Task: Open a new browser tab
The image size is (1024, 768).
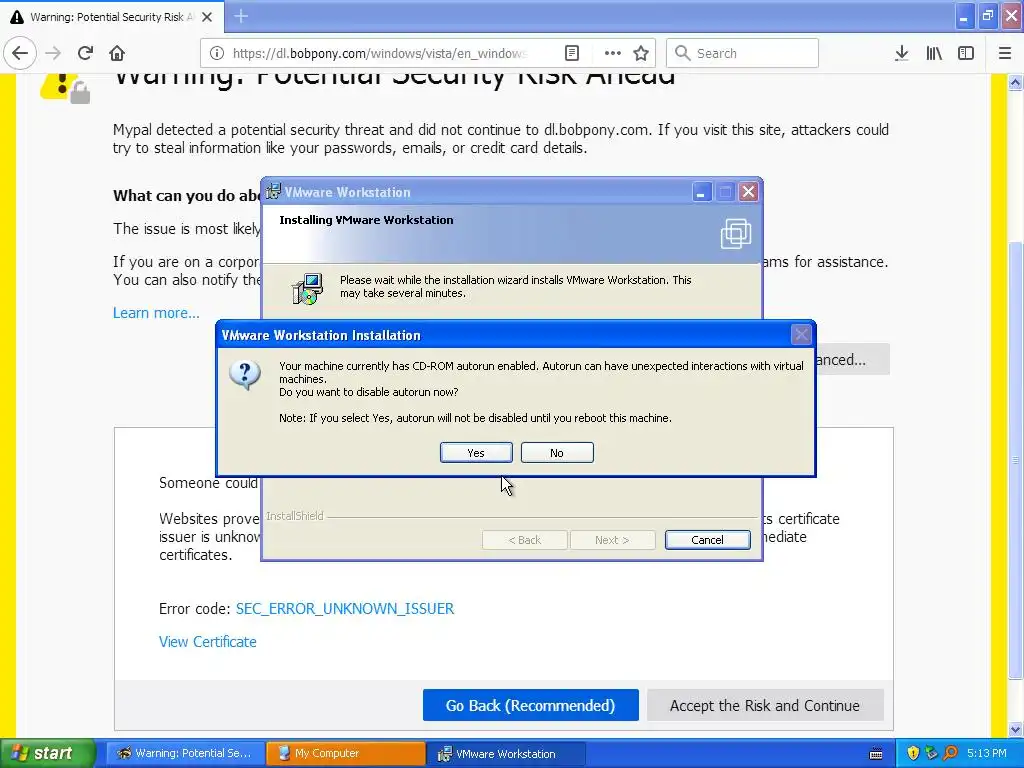Action: coord(241,16)
